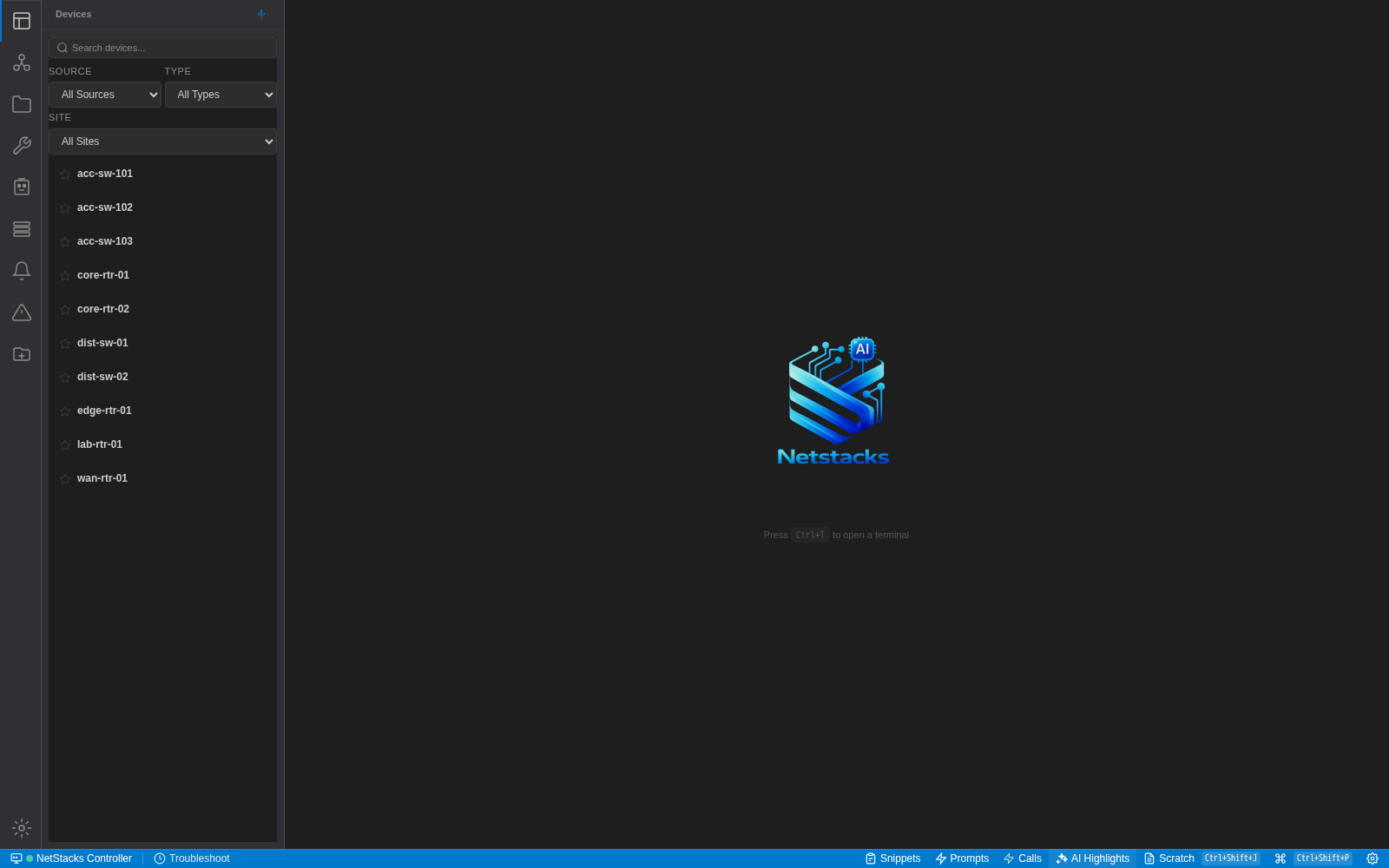Screen dimensions: 1389x868
Task: Toggle favorite star for core-rtr-01
Action: coord(65,276)
